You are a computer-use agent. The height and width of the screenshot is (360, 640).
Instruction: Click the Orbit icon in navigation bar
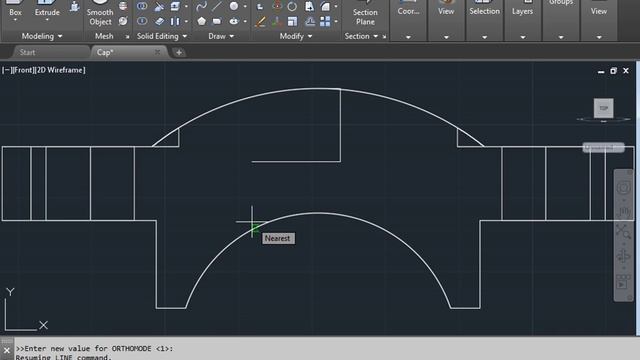coord(623,256)
